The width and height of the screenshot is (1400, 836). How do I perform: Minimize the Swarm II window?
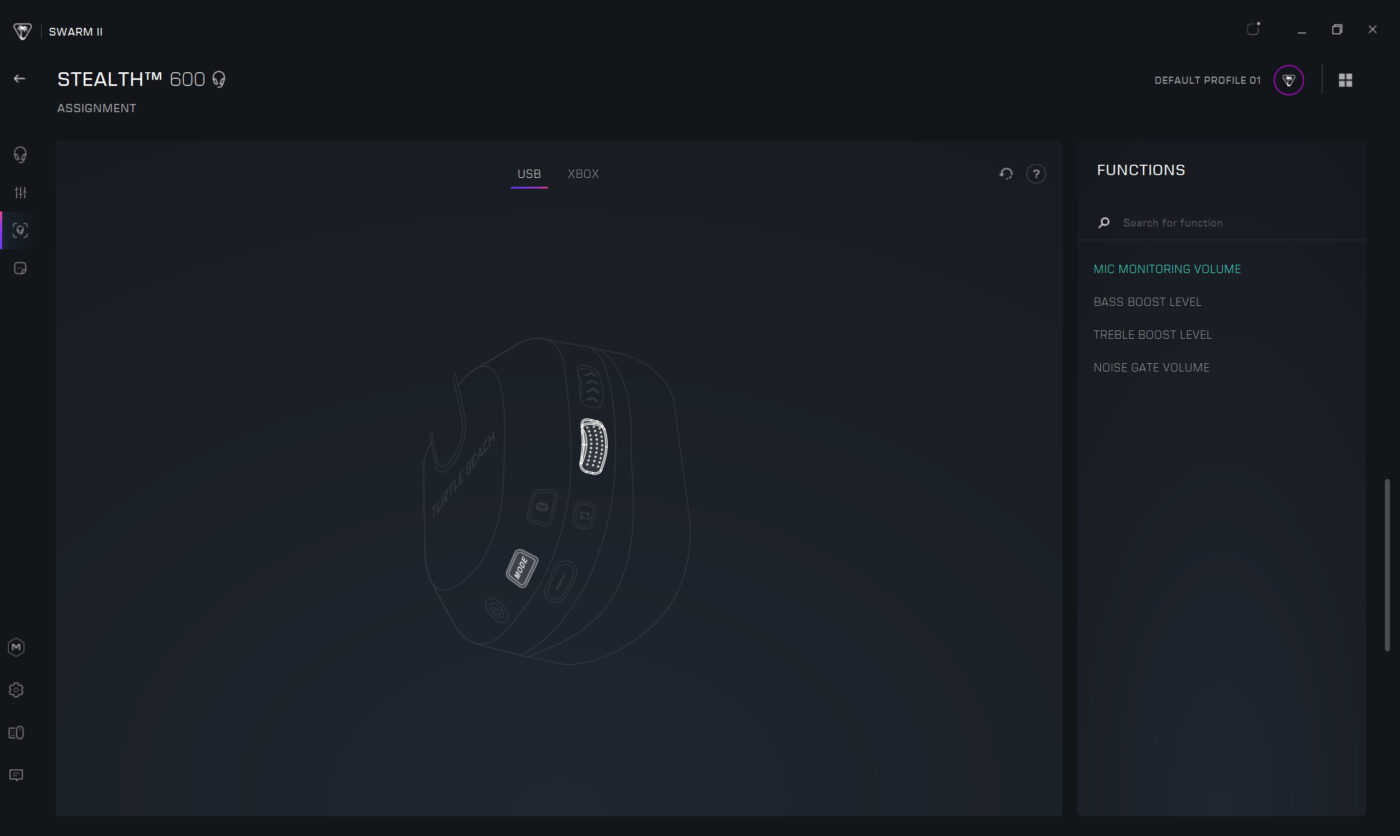[x=1302, y=30]
